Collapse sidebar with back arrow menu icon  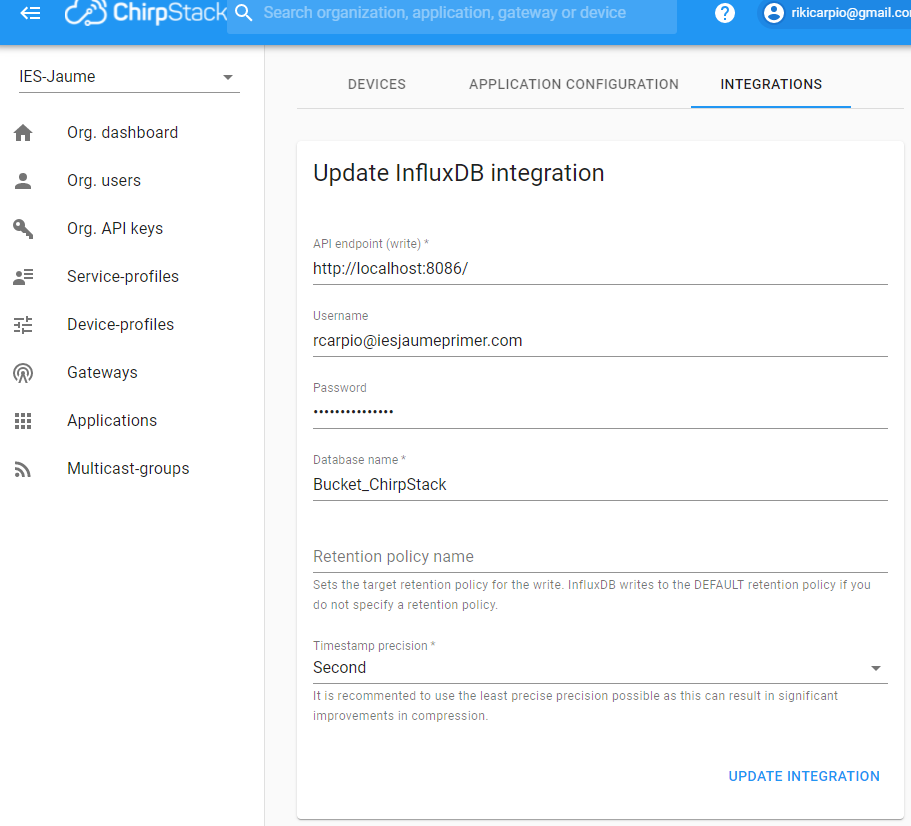[30, 13]
